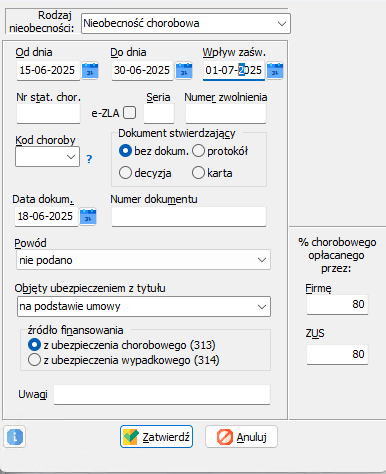Open calendar icon next to Wpływ zaśw.
The image size is (386, 474).
[275, 70]
